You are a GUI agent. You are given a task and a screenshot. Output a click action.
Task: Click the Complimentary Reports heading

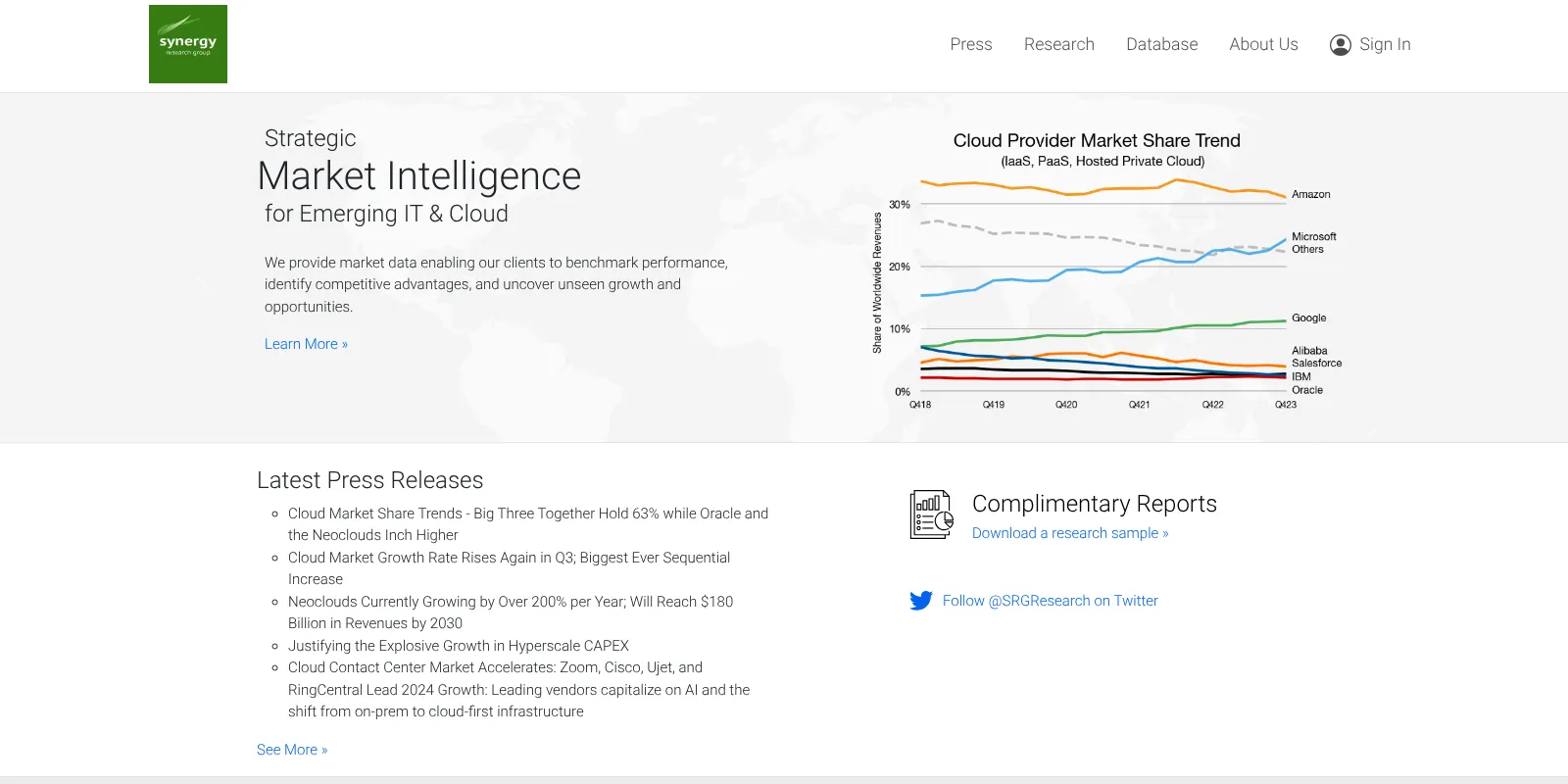(1095, 504)
